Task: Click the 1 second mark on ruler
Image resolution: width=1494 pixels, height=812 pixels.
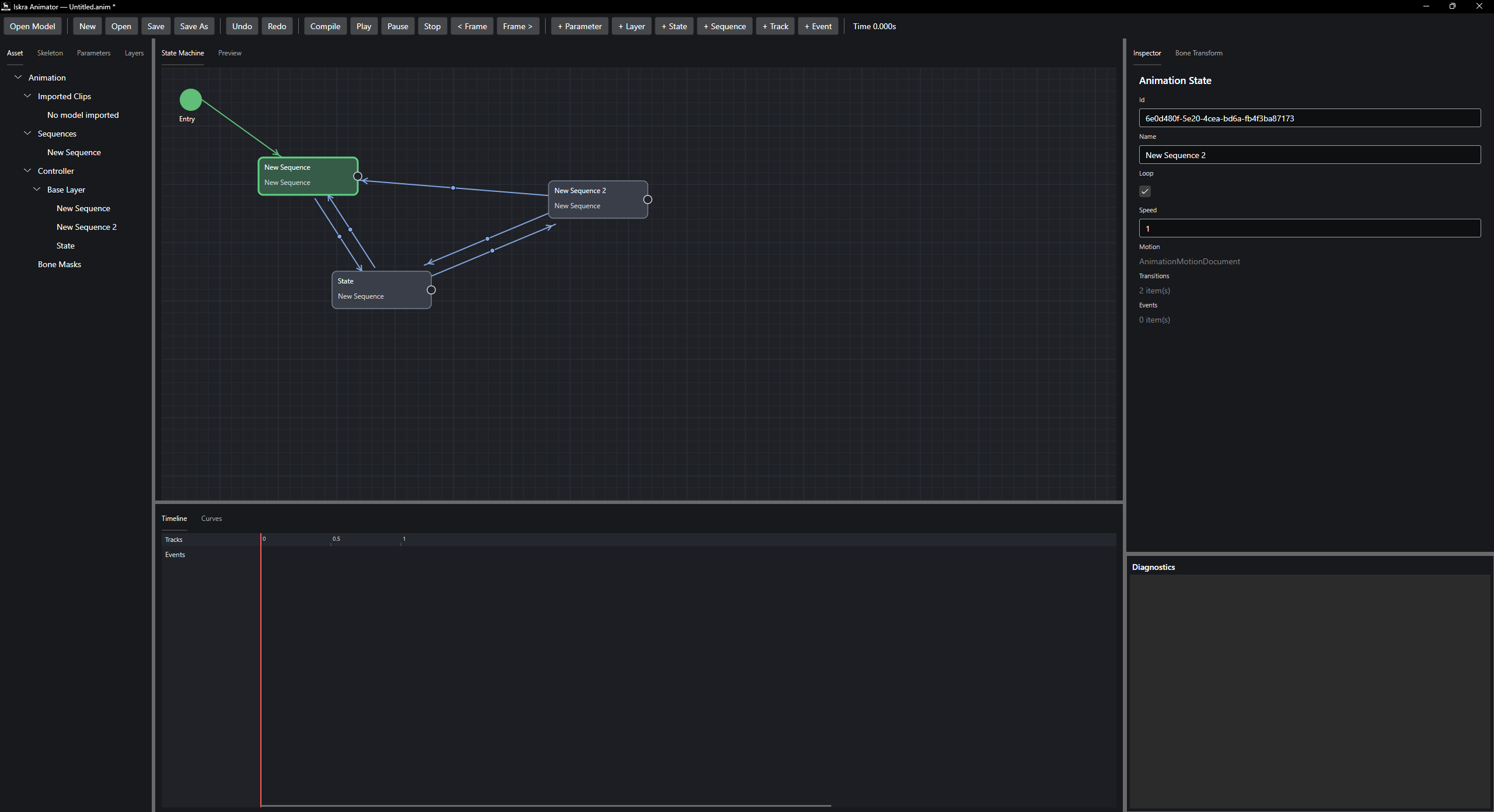Action: 404,539
